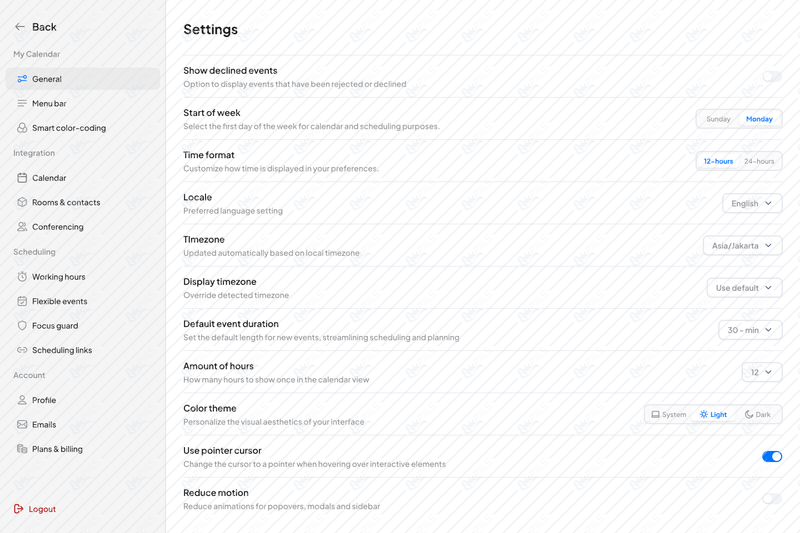Click the Working hours clock icon
Image resolution: width=800 pixels, height=533 pixels.
pos(22,277)
